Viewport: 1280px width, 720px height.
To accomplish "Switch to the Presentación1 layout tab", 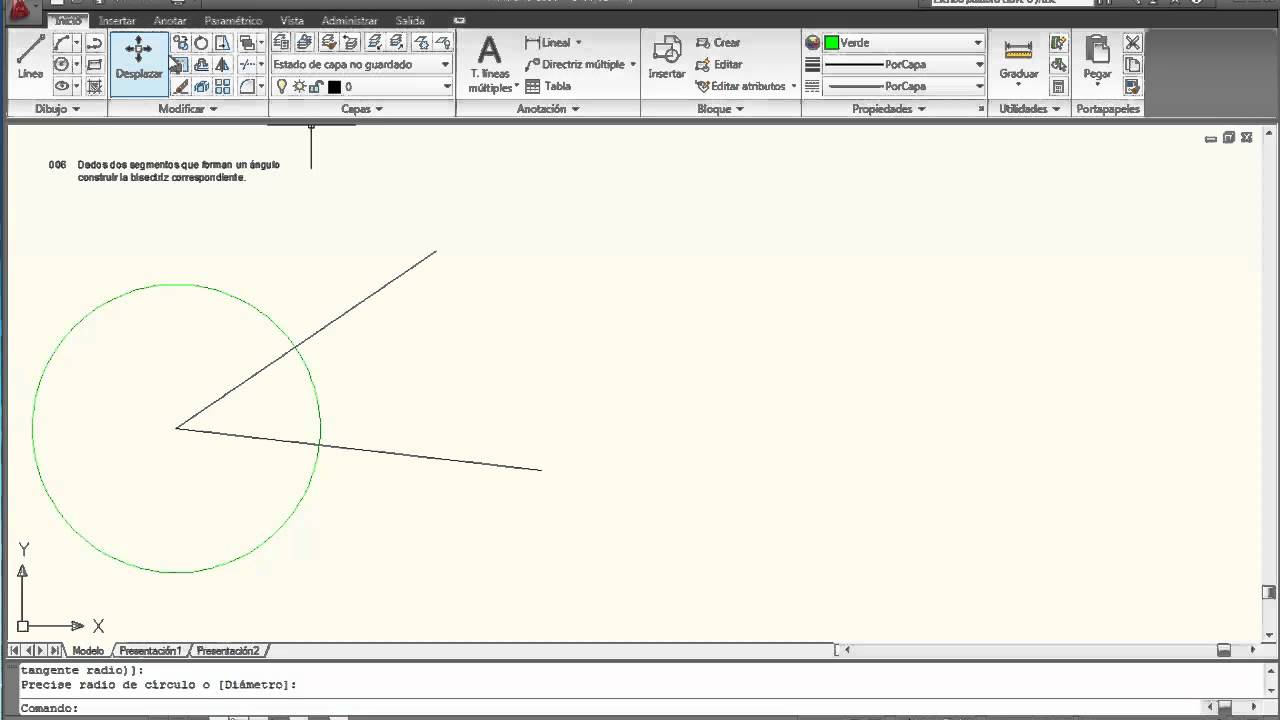I will tap(150, 651).
